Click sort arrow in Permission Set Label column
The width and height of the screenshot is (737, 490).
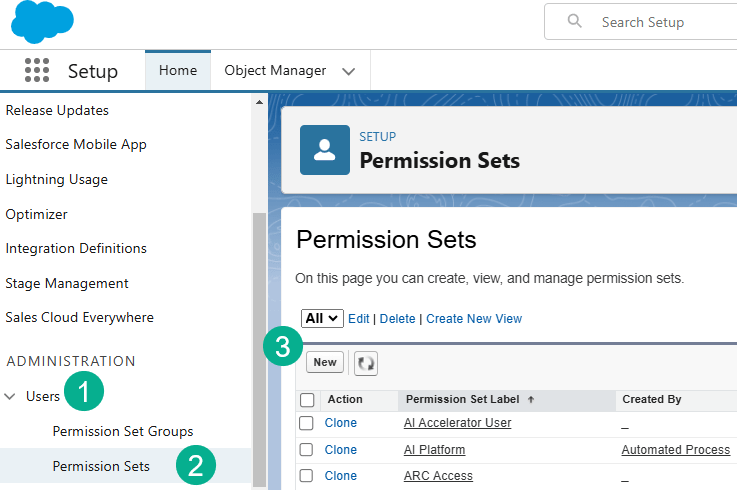coord(531,399)
